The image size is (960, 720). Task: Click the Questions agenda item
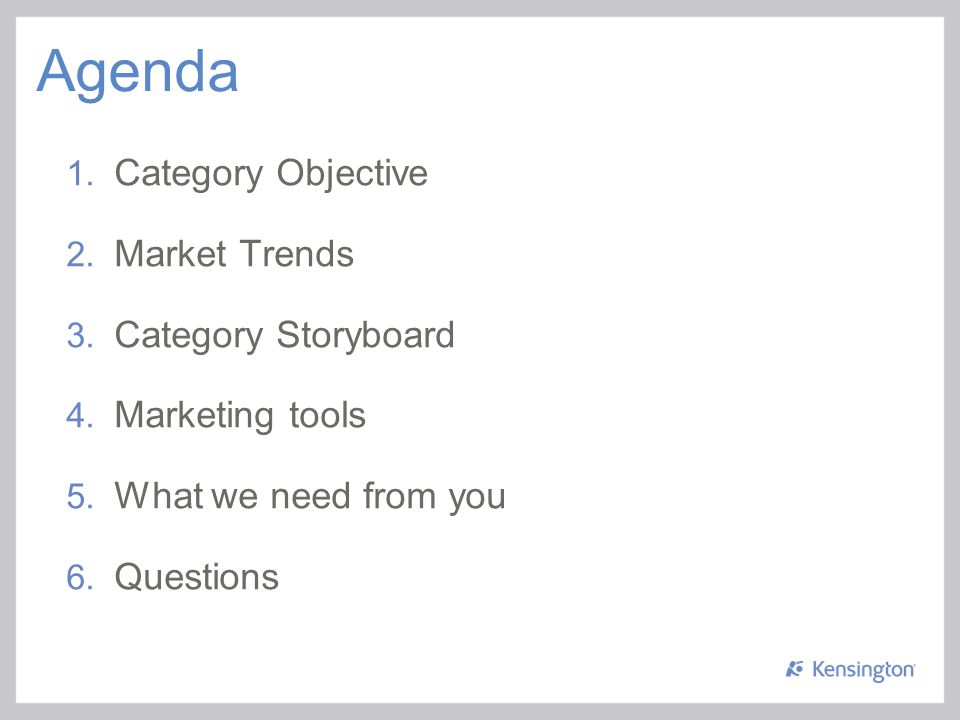197,577
